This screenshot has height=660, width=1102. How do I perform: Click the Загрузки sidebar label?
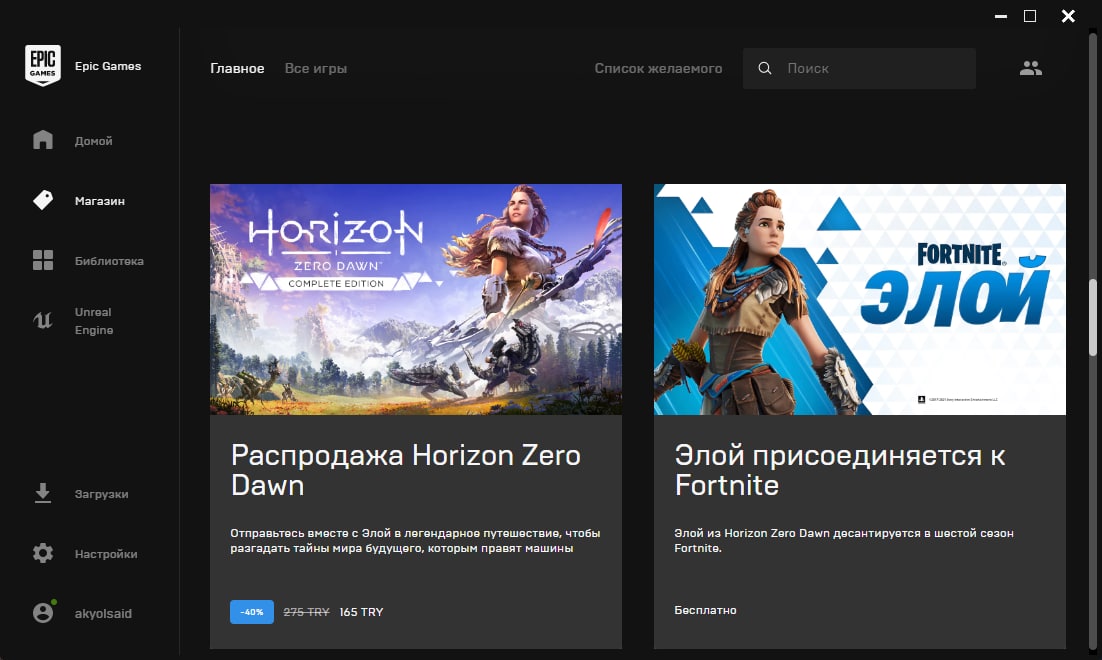101,494
